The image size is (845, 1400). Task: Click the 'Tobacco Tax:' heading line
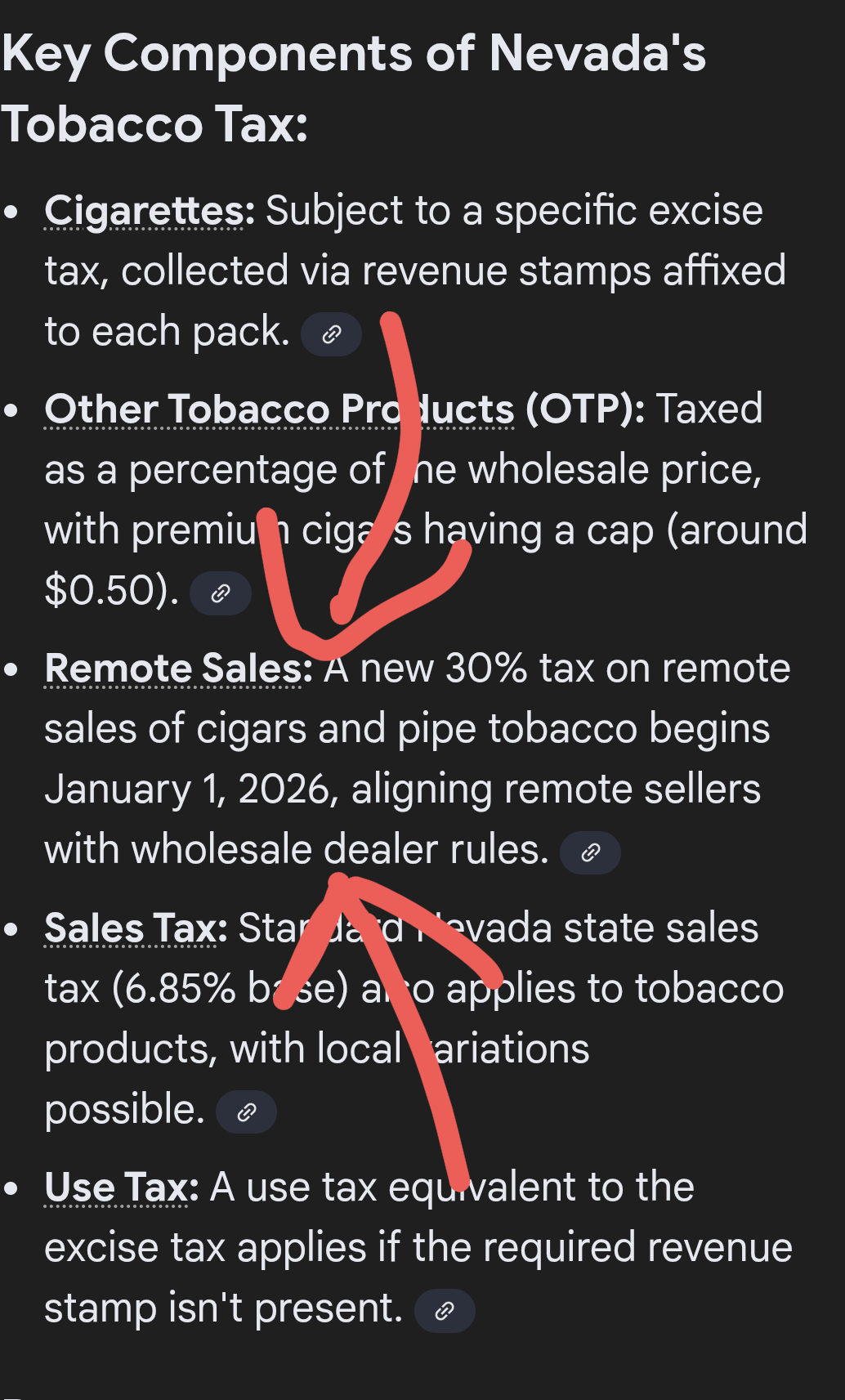coord(154,124)
